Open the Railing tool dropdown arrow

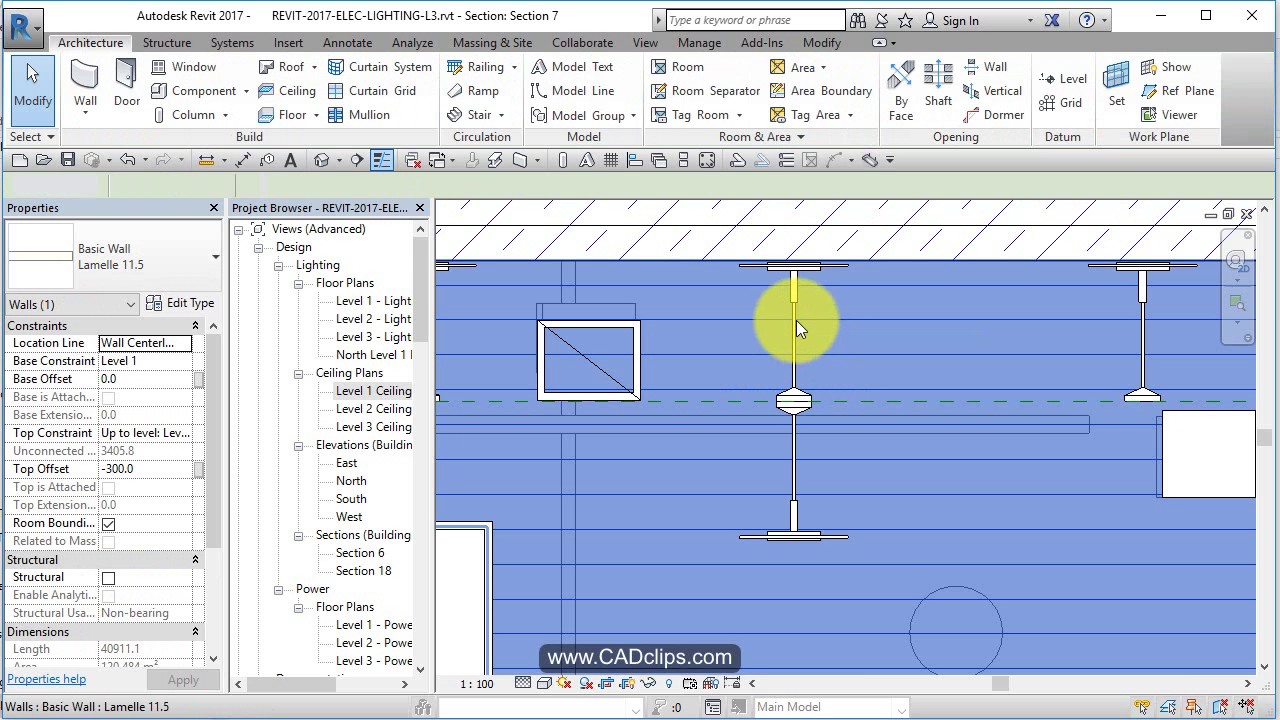click(513, 66)
